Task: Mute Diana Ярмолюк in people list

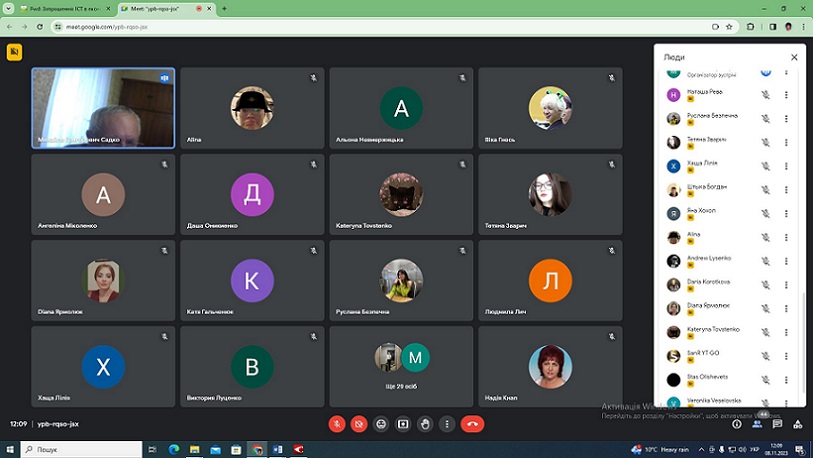Action: click(765, 308)
